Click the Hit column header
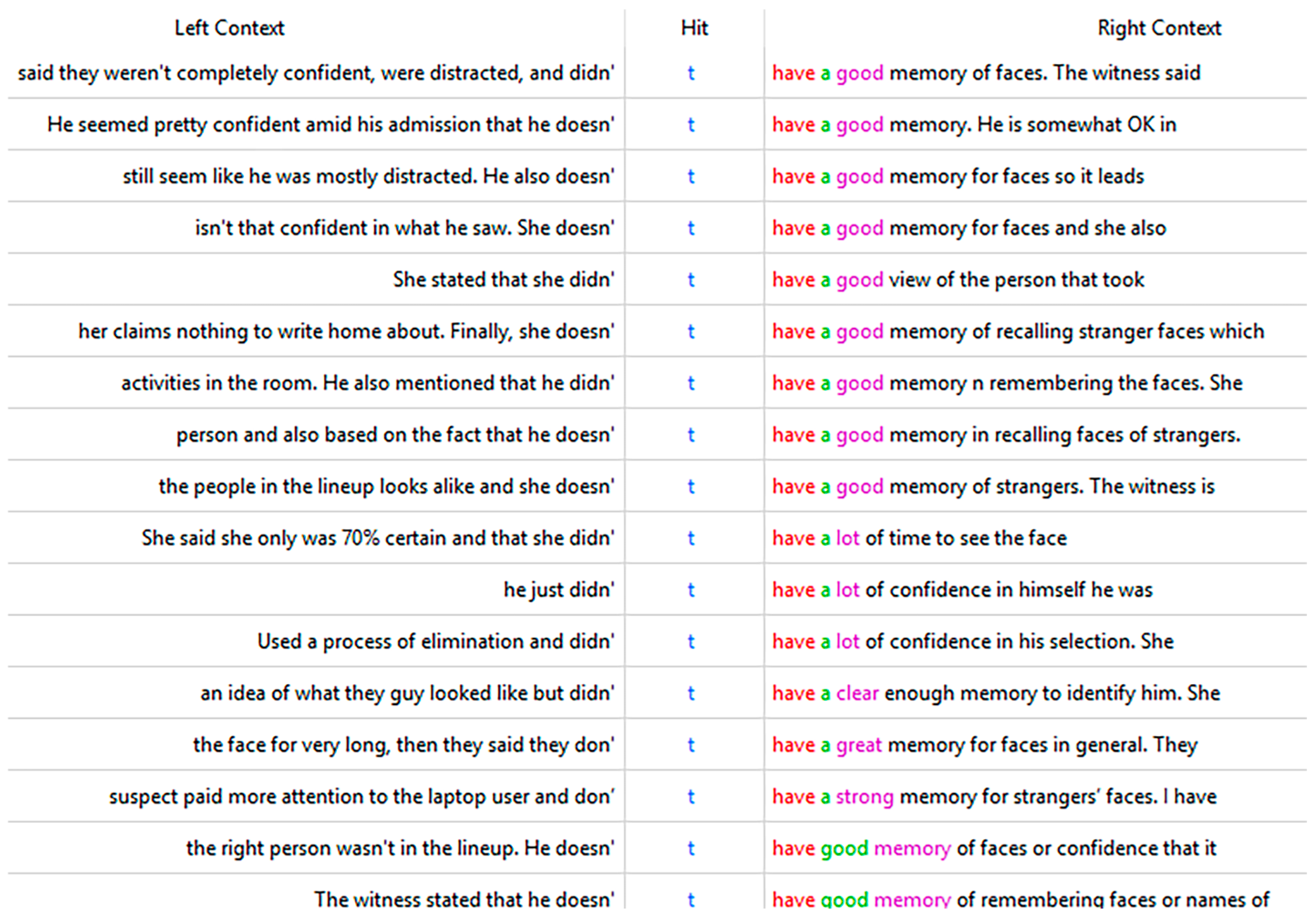The height and width of the screenshot is (924, 1314). point(694,27)
